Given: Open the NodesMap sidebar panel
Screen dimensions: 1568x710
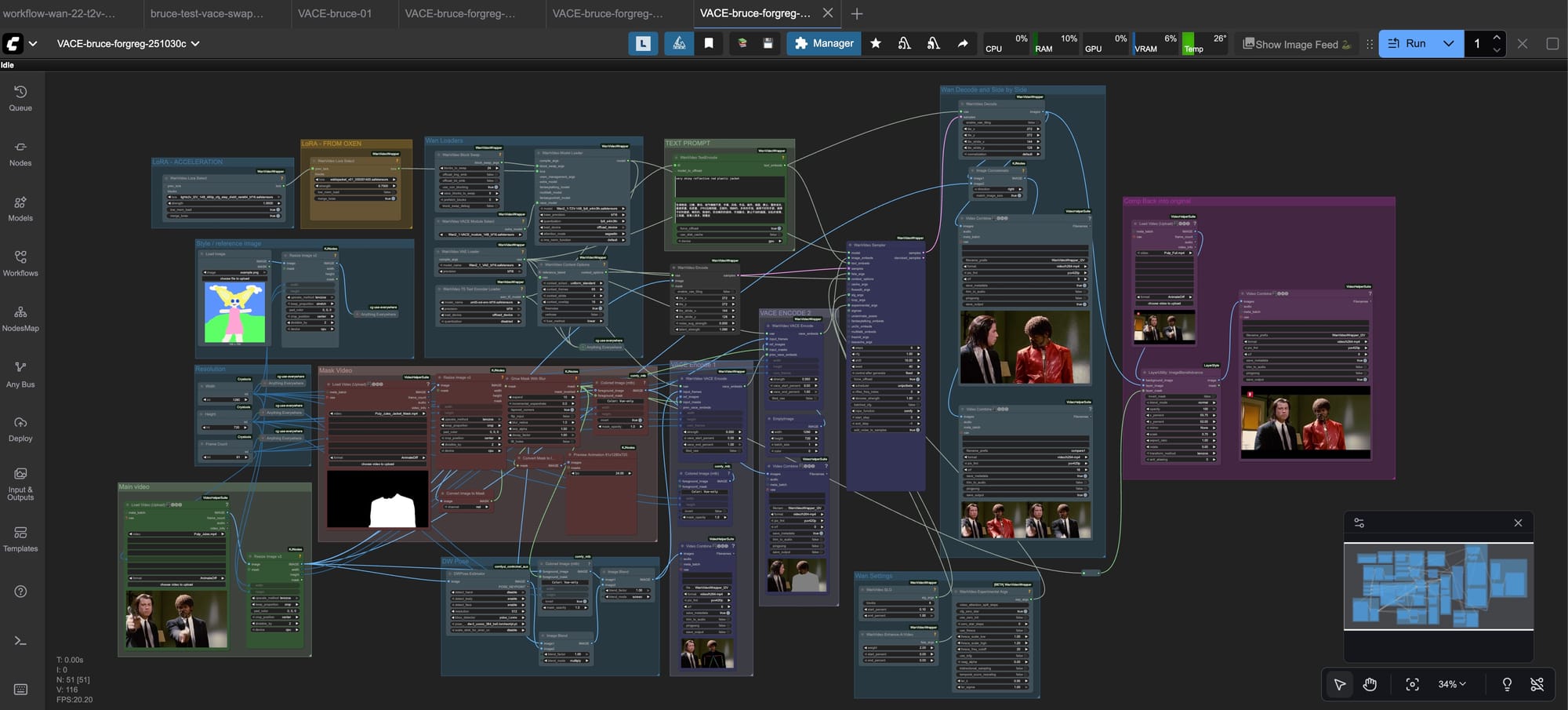Looking at the screenshot, I should click(20, 319).
